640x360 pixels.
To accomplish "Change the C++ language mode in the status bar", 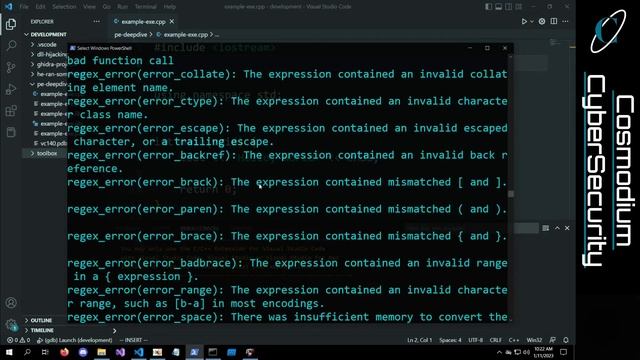I will [514, 340].
